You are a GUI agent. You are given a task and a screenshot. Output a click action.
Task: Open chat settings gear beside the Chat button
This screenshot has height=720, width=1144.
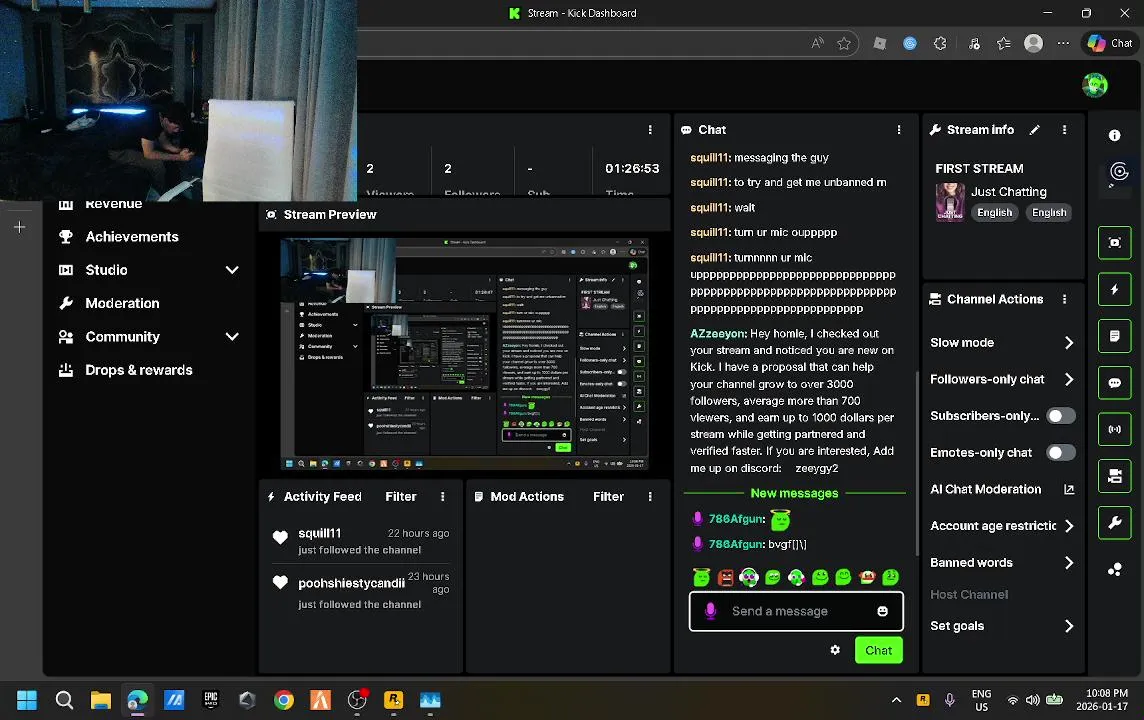point(835,650)
